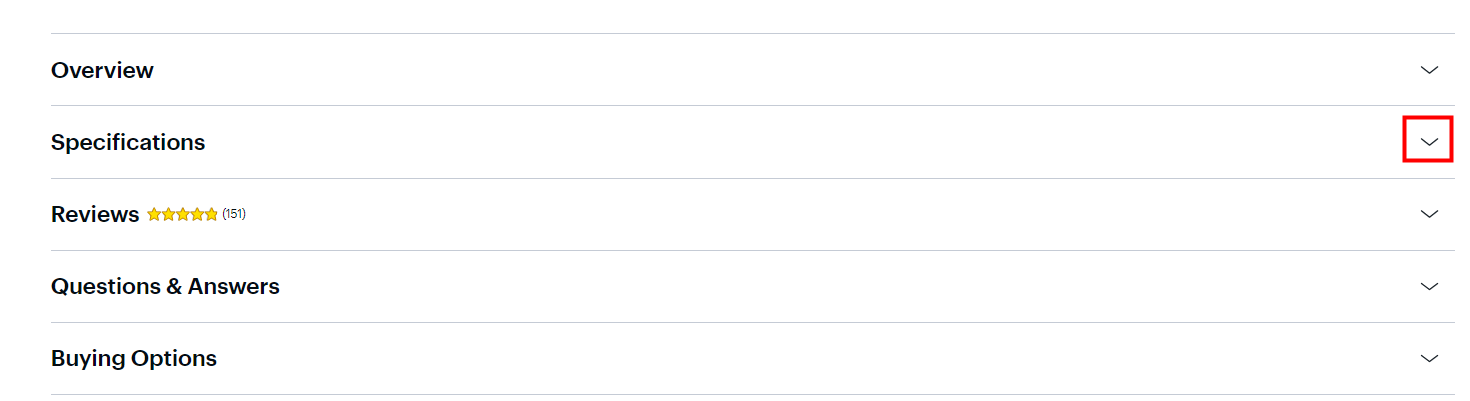1470x401 pixels.
Task: Expand the Reviews section chevron
Action: (x=1429, y=214)
